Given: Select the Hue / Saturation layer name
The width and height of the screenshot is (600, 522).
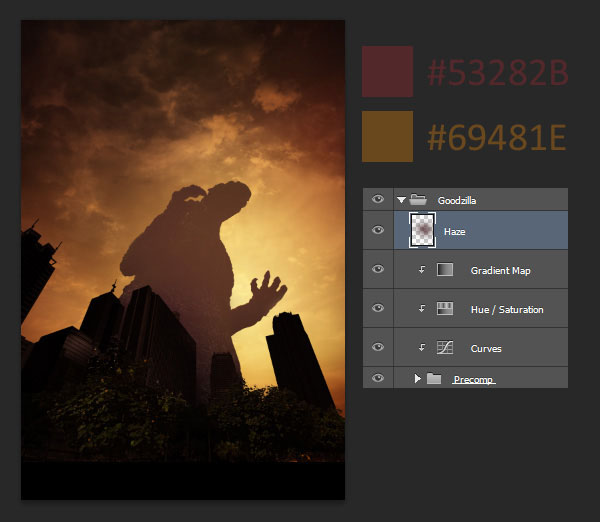Looking at the screenshot, I should tap(507, 310).
